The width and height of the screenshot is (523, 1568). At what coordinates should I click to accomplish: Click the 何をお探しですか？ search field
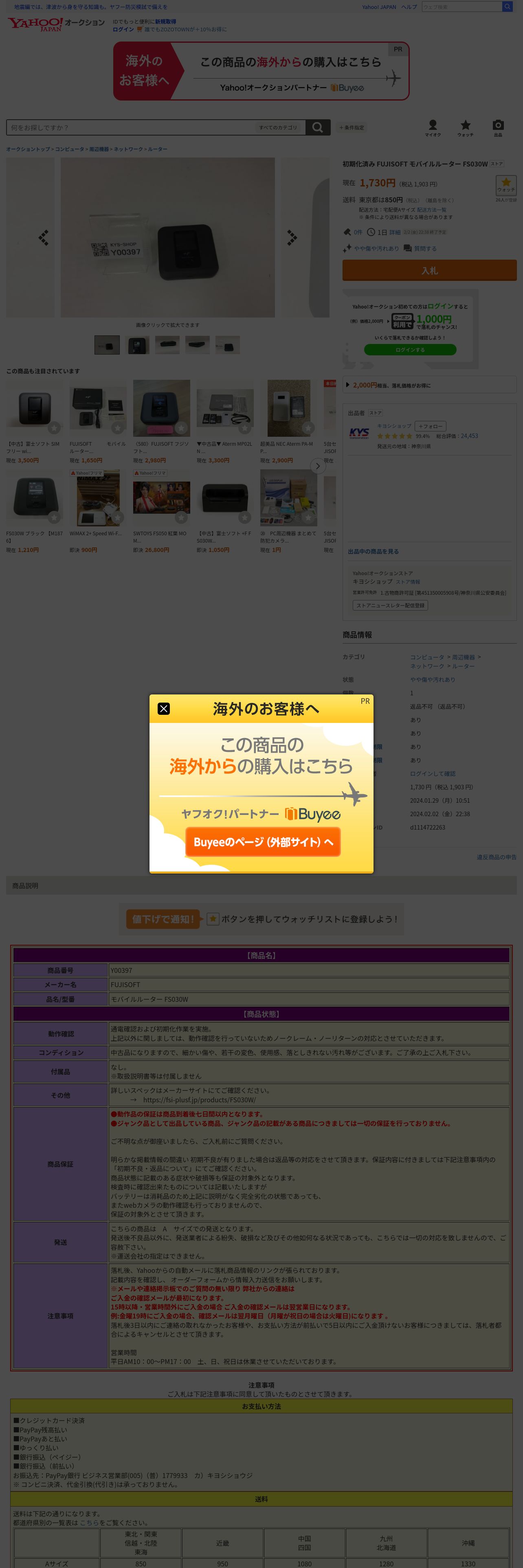(131, 127)
